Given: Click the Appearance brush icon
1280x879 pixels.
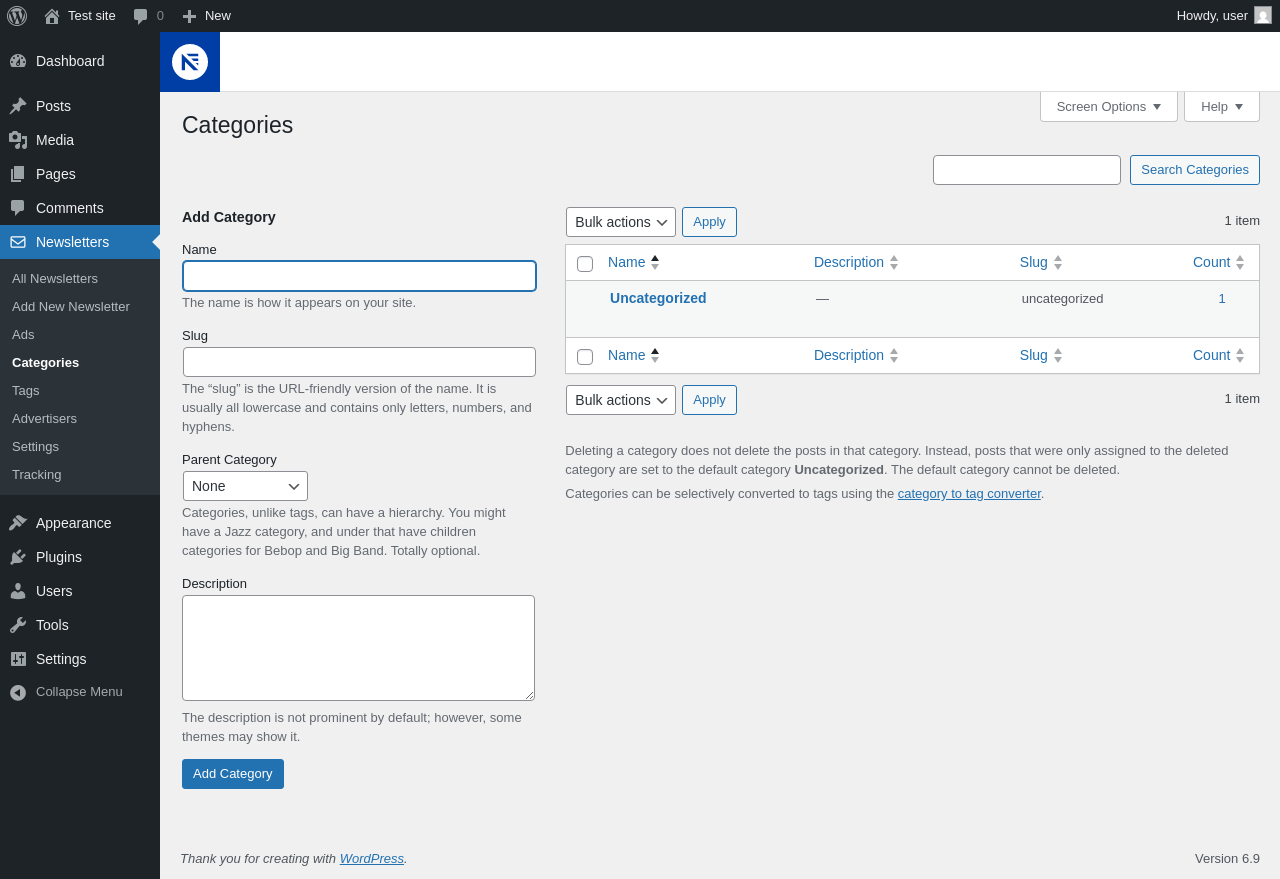Looking at the screenshot, I should click(18, 523).
